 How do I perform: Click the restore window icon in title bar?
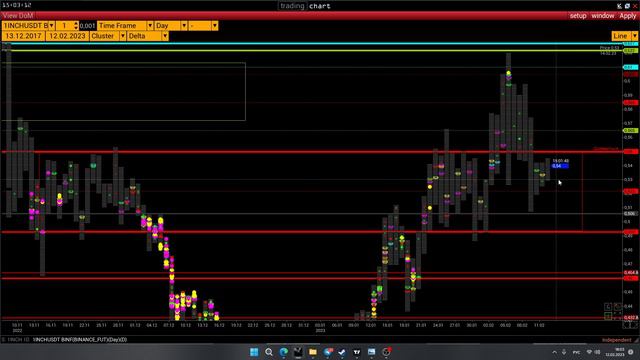(x=627, y=6)
